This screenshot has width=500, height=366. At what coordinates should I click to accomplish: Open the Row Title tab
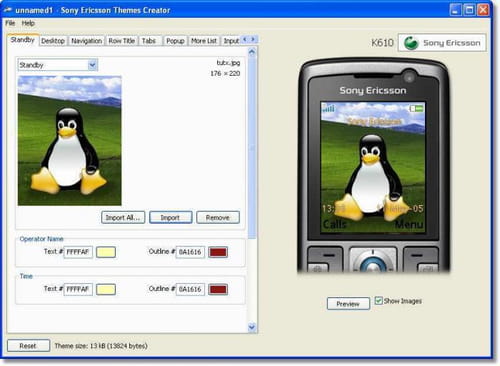(121, 41)
